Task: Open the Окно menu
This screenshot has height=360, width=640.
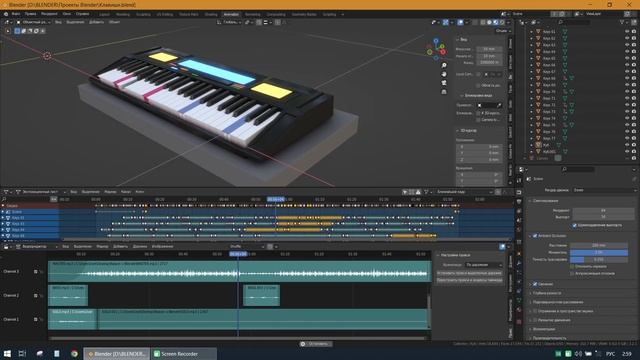Action: coord(67,14)
